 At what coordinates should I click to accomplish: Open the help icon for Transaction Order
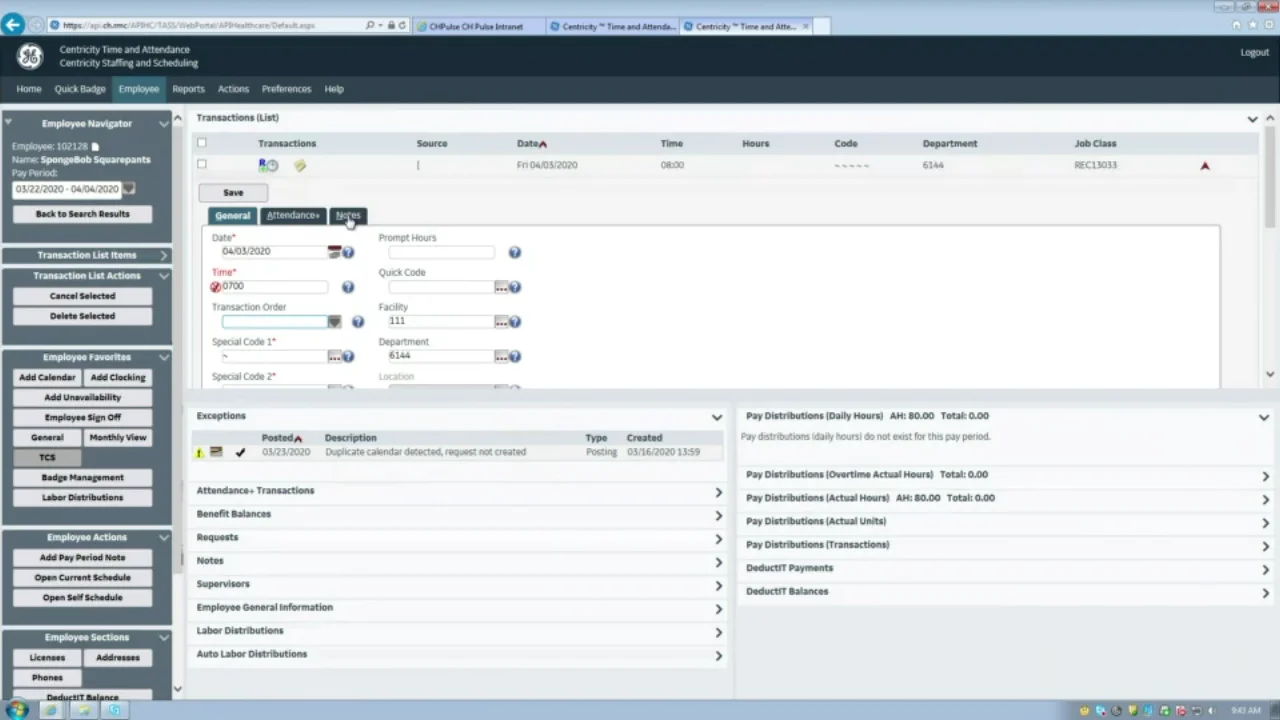[358, 322]
